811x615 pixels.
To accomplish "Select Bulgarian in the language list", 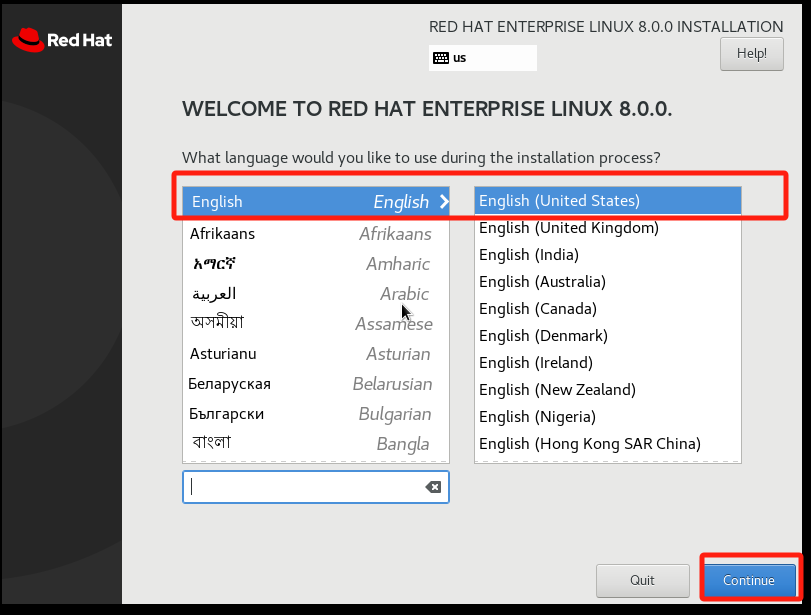I will 316,414.
